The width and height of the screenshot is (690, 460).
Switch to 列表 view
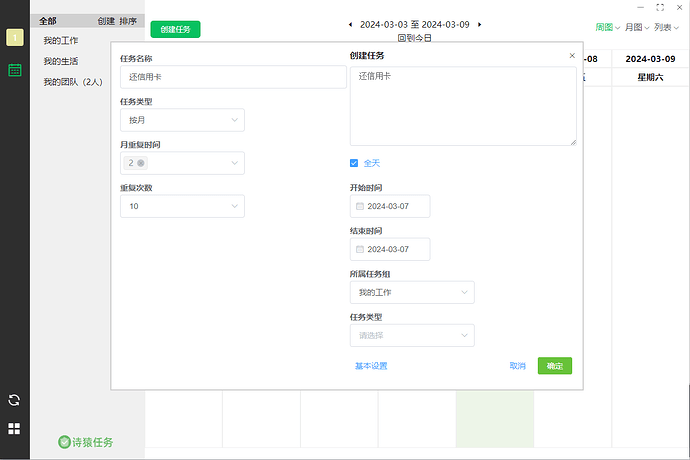click(x=666, y=28)
